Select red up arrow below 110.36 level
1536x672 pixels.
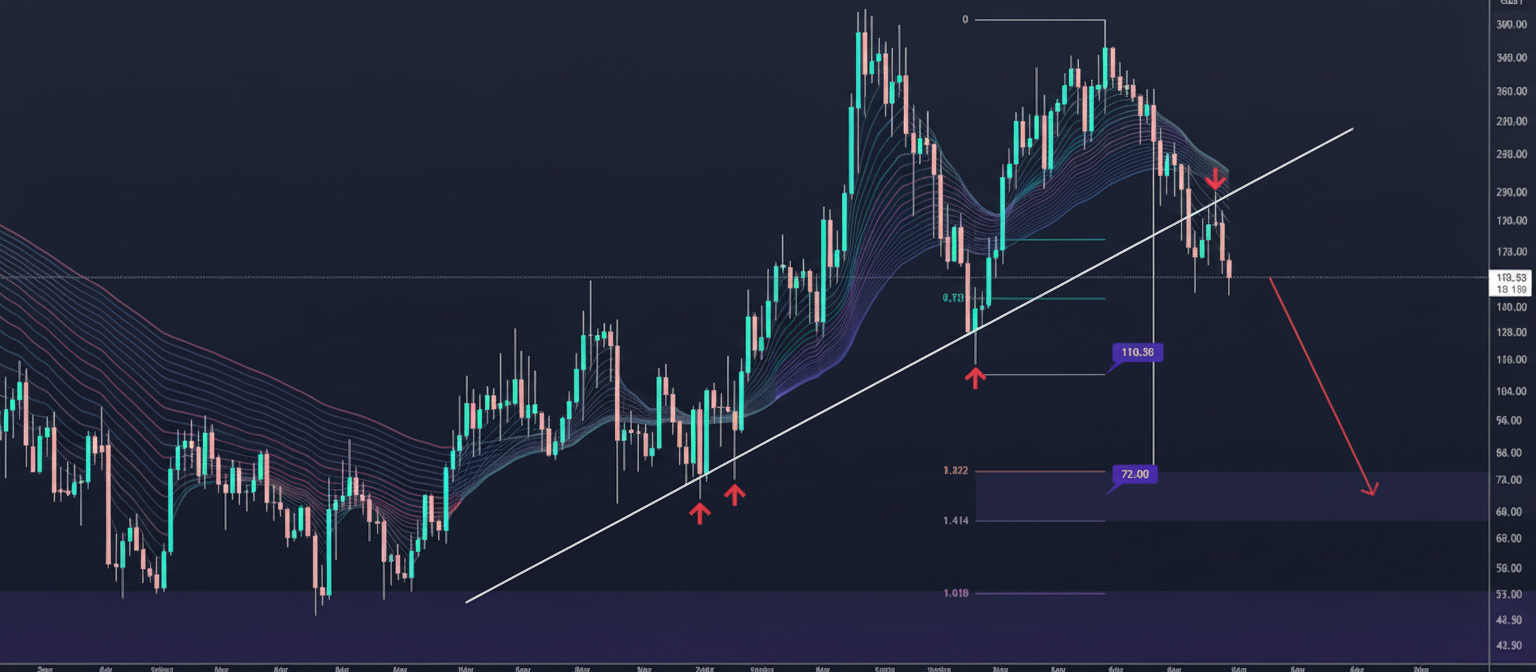tap(975, 377)
